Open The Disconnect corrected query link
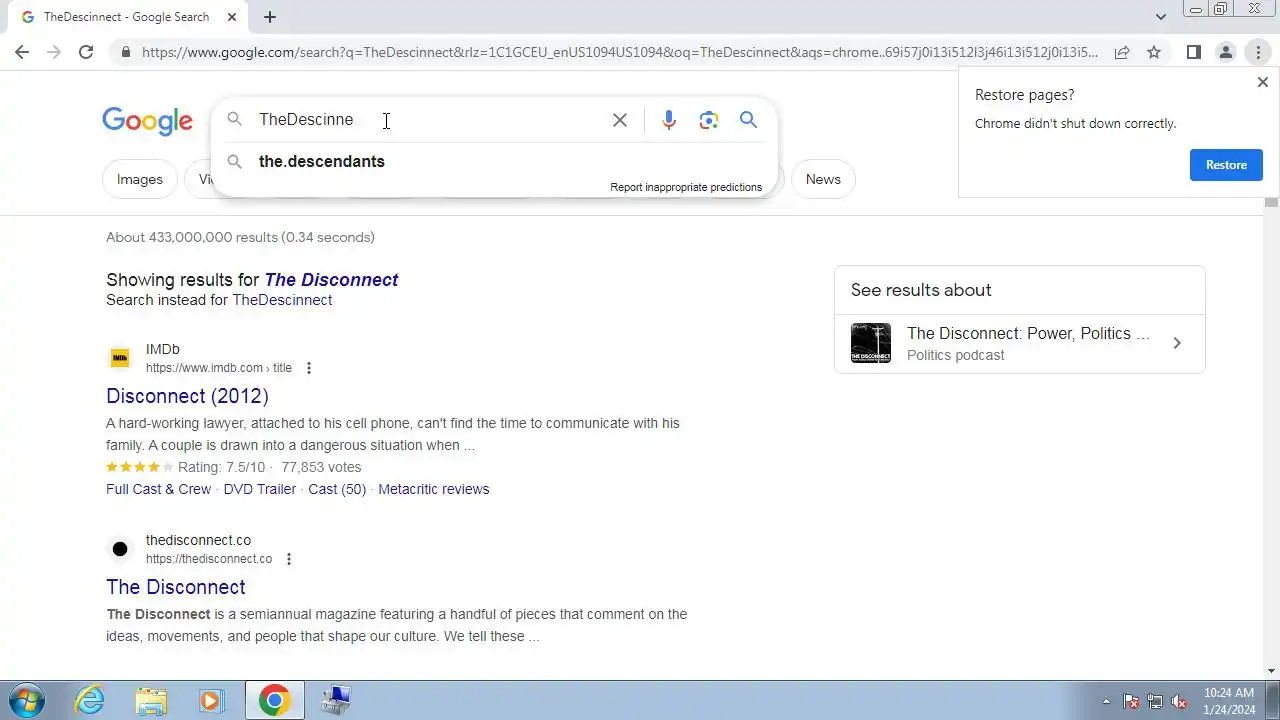 [331, 280]
